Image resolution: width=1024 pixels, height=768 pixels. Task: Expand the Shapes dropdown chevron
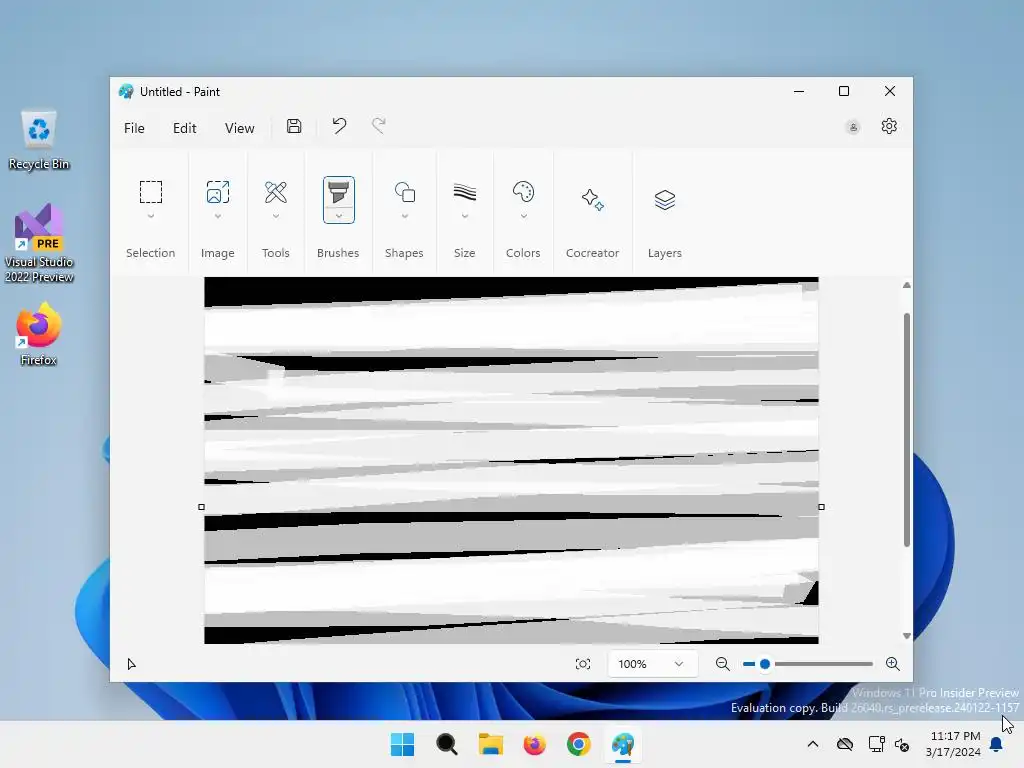[404, 216]
